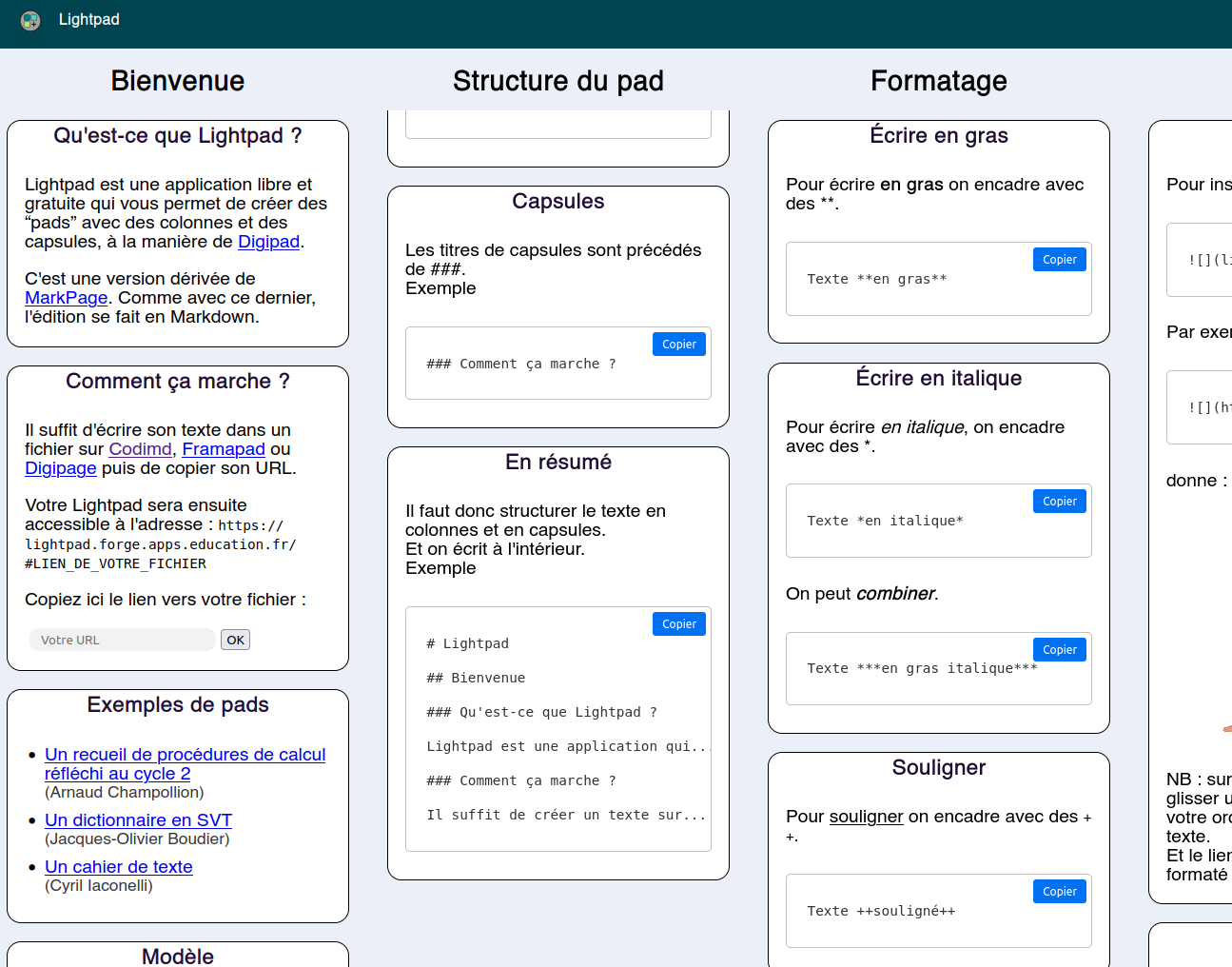The image size is (1232, 967).
Task: Click the OK button next to URL field
Action: point(235,640)
